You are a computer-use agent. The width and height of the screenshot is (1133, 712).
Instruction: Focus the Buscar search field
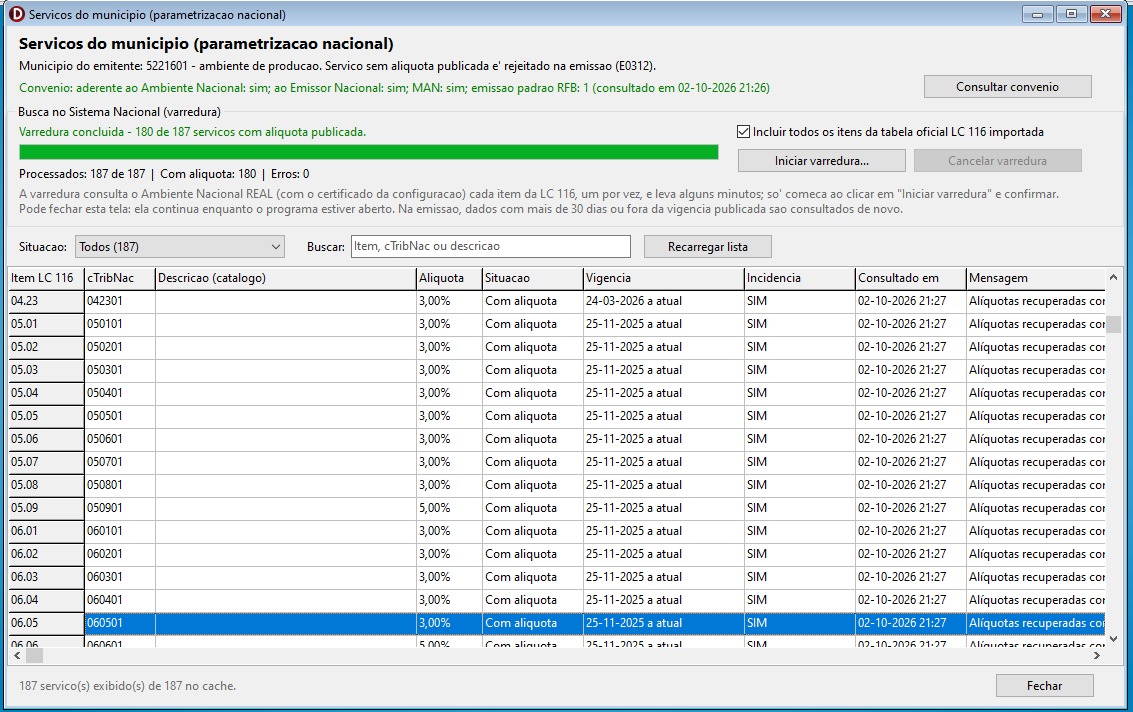click(491, 246)
